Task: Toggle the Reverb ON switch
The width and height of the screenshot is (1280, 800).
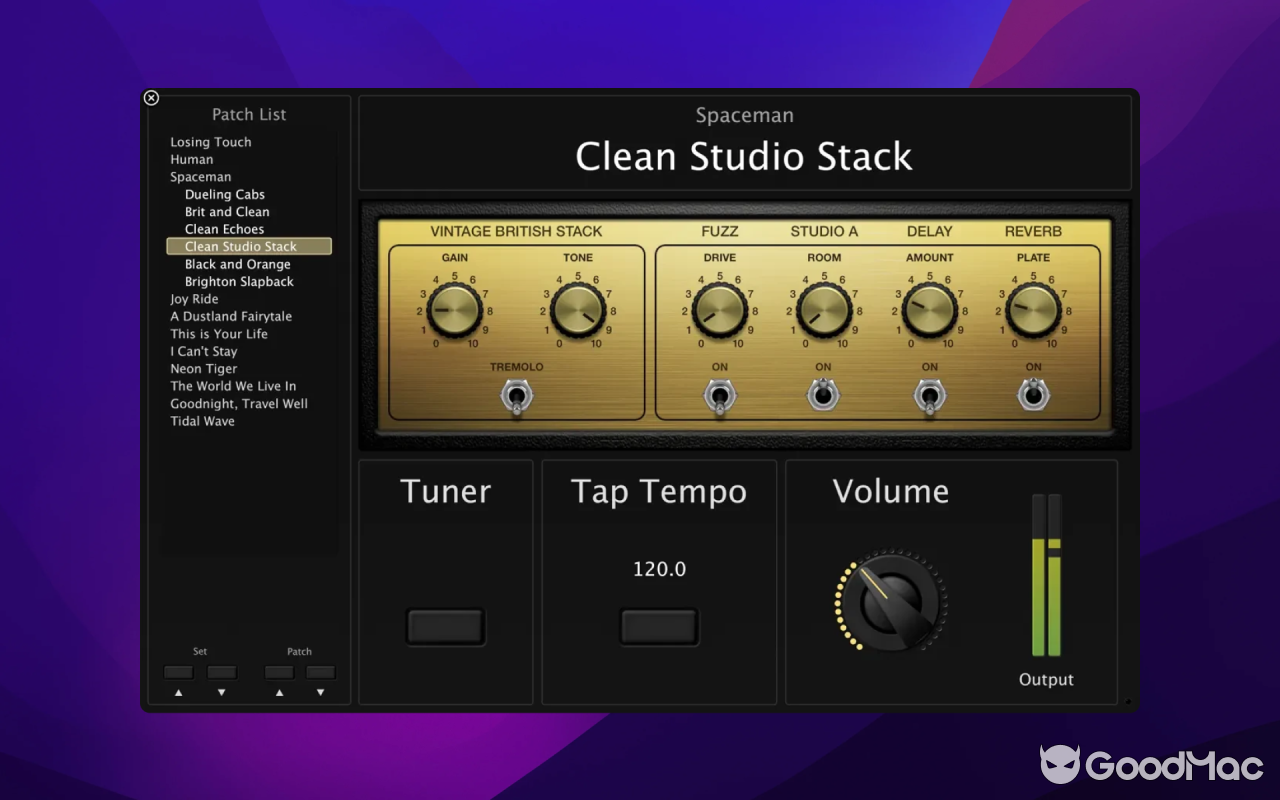Action: coord(1033,395)
